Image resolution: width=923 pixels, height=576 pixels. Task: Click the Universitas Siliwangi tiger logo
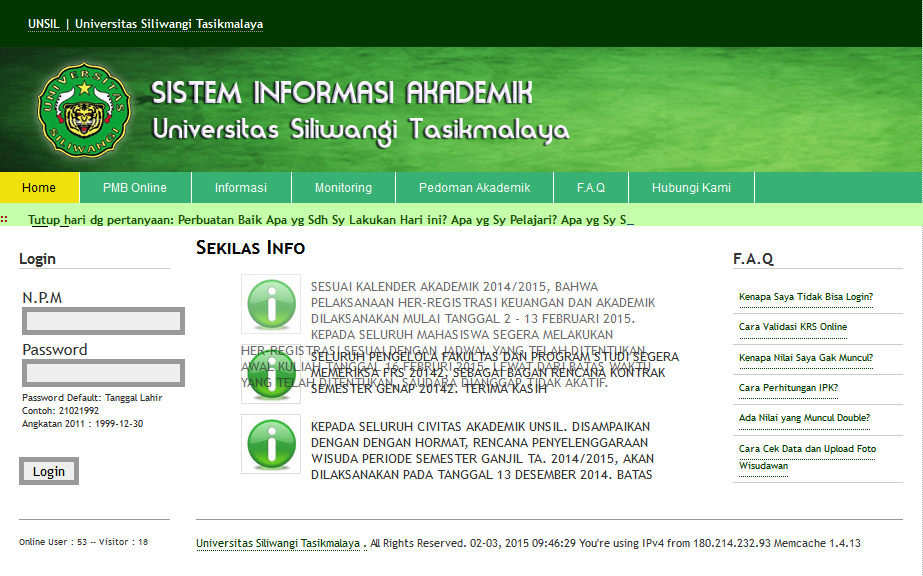click(84, 110)
